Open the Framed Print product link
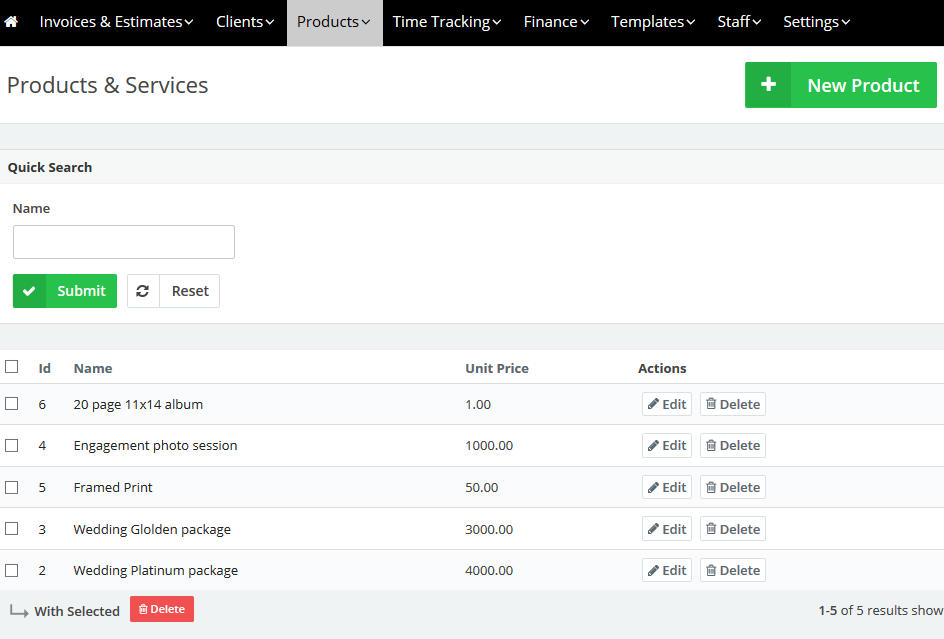The image size is (944, 639). [x=113, y=487]
